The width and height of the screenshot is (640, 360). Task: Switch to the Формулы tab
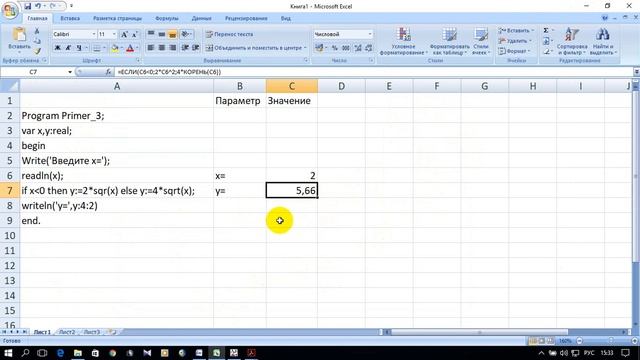tap(167, 18)
